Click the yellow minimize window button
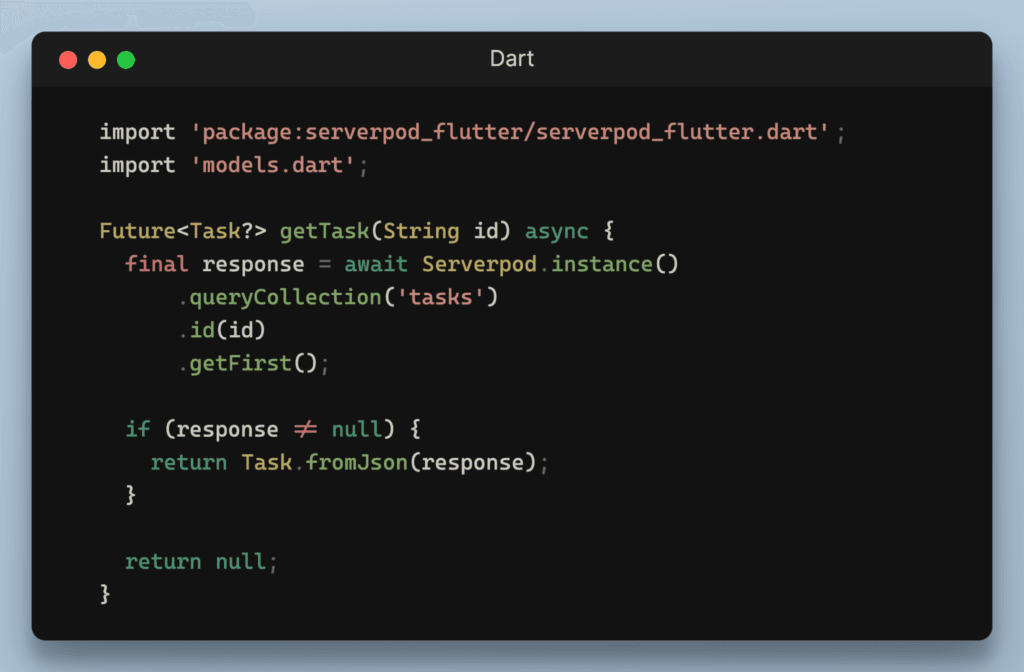The width and height of the screenshot is (1024, 672). click(x=97, y=60)
